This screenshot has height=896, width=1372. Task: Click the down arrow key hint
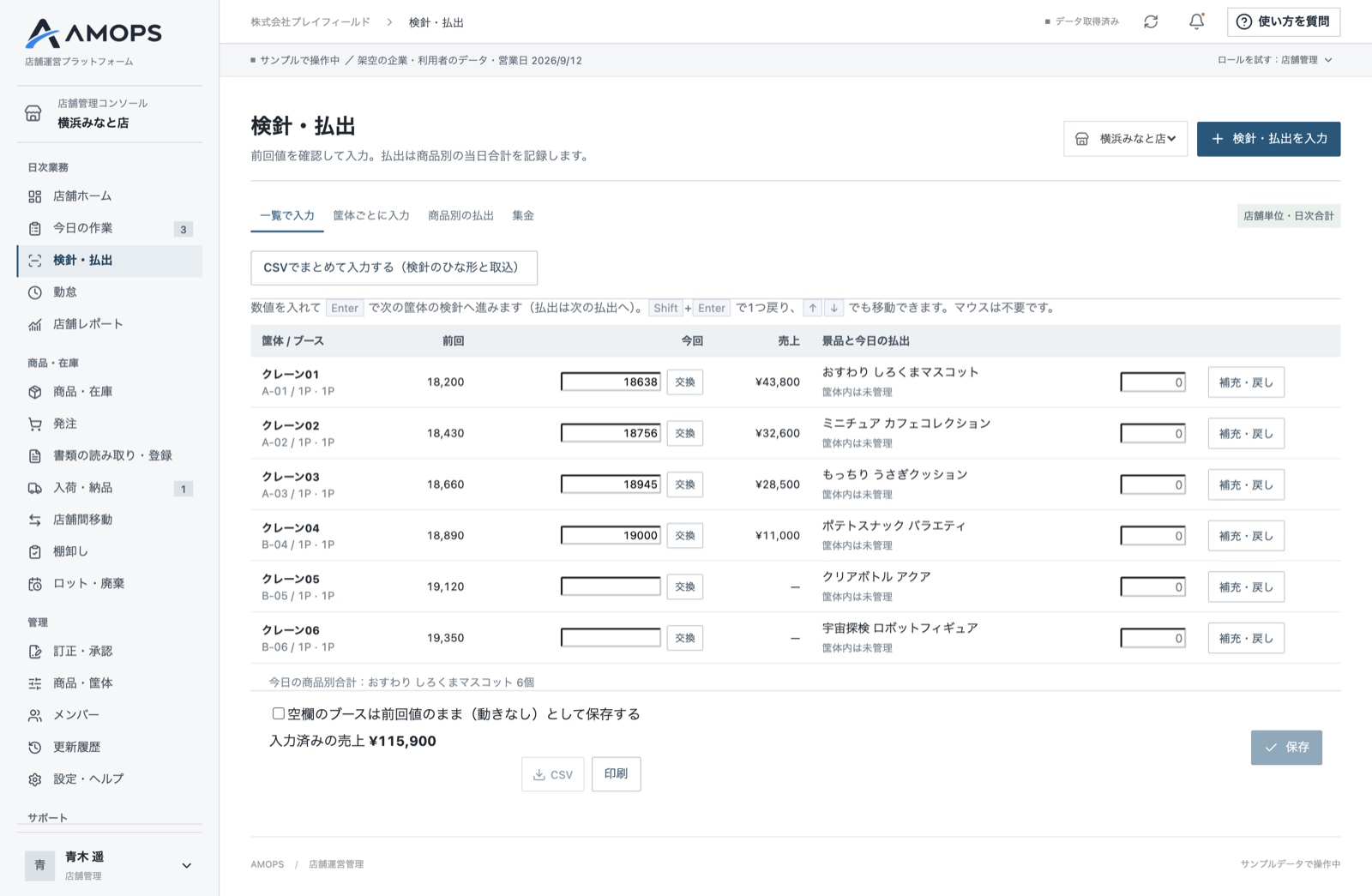(834, 308)
